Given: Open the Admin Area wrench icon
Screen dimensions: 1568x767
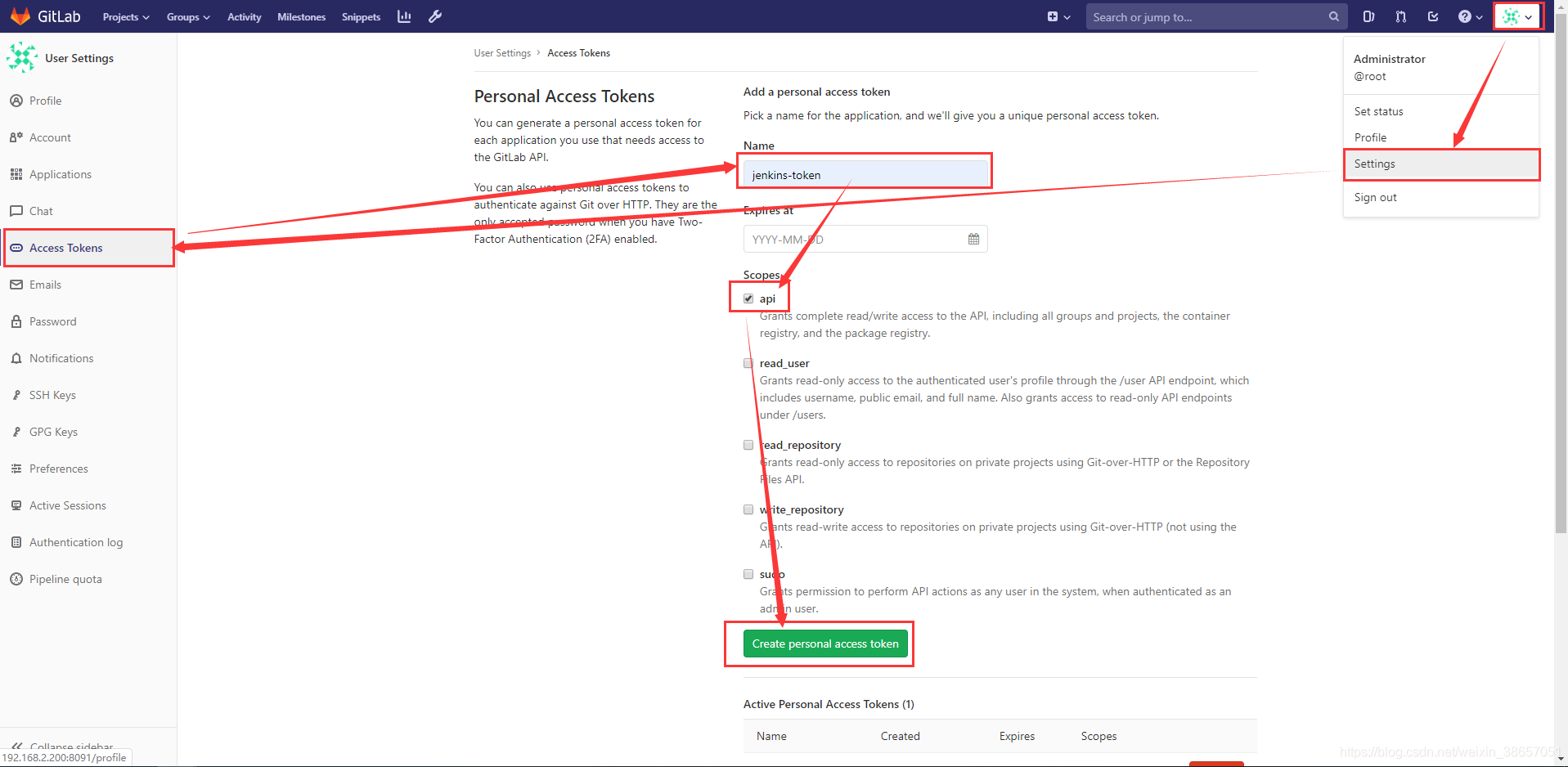Looking at the screenshot, I should [435, 16].
